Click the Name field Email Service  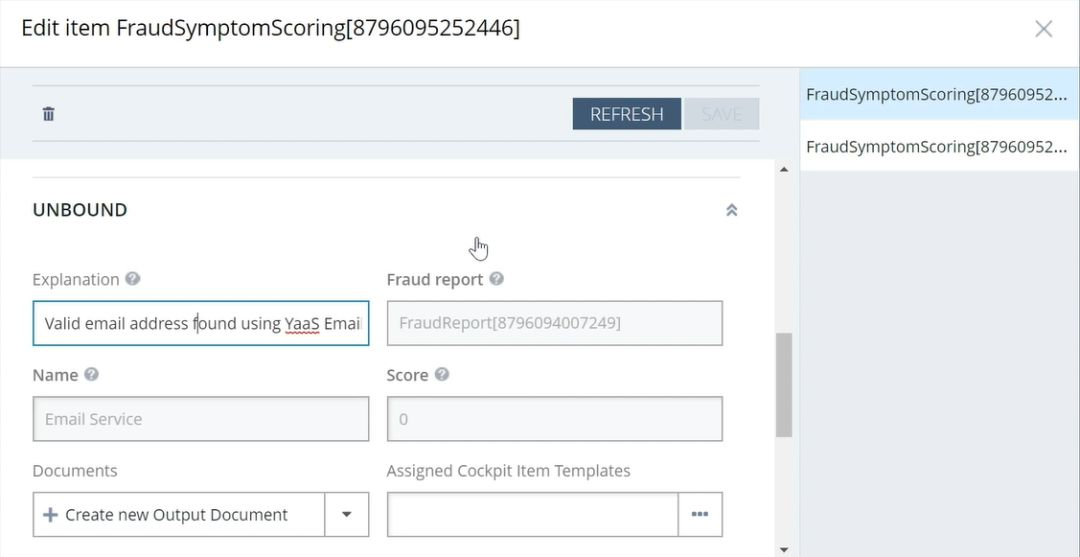pyautogui.click(x=201, y=419)
